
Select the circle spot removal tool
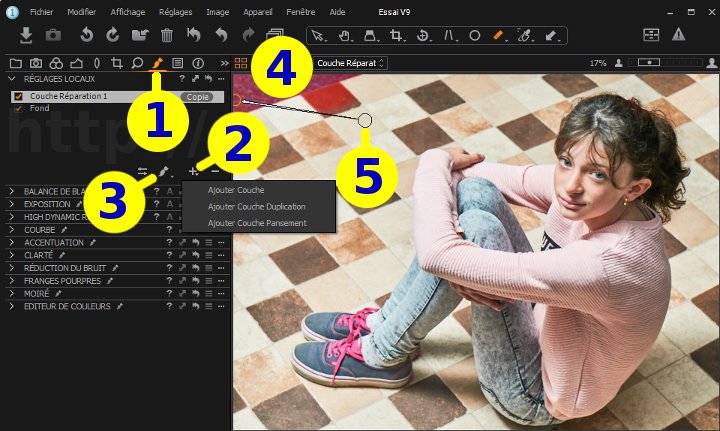(475, 35)
